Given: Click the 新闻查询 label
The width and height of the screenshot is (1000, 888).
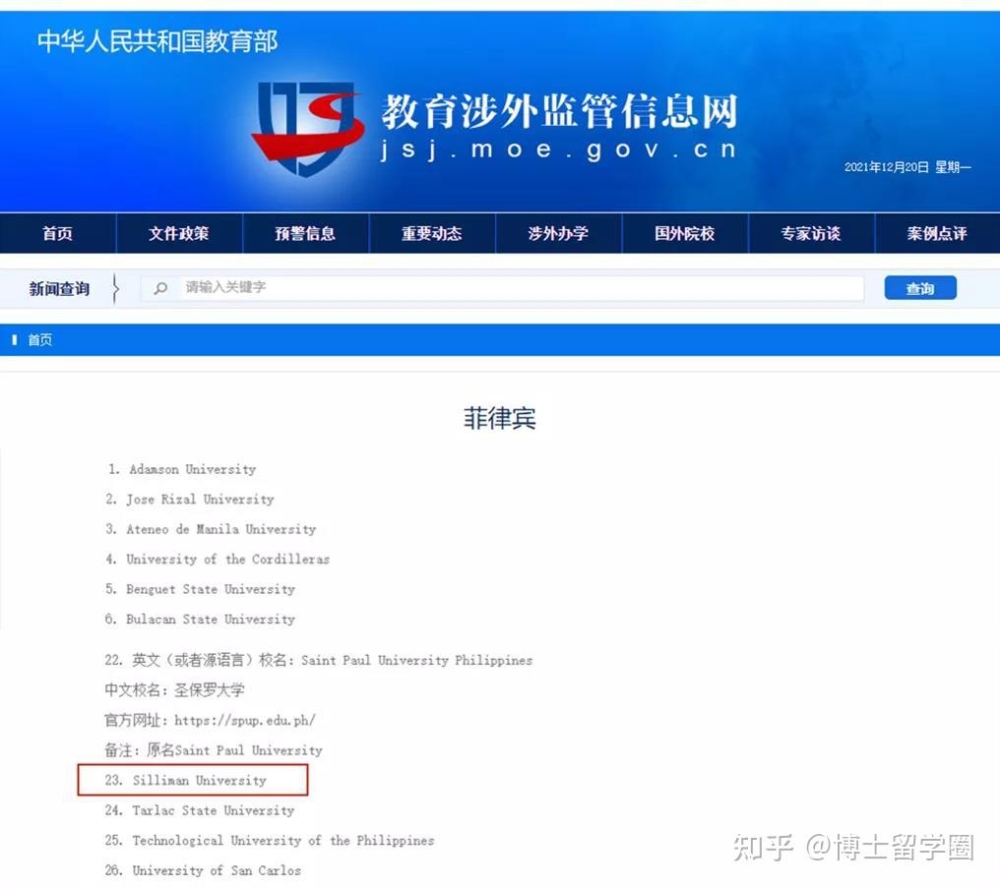Looking at the screenshot, I should click(x=59, y=289).
